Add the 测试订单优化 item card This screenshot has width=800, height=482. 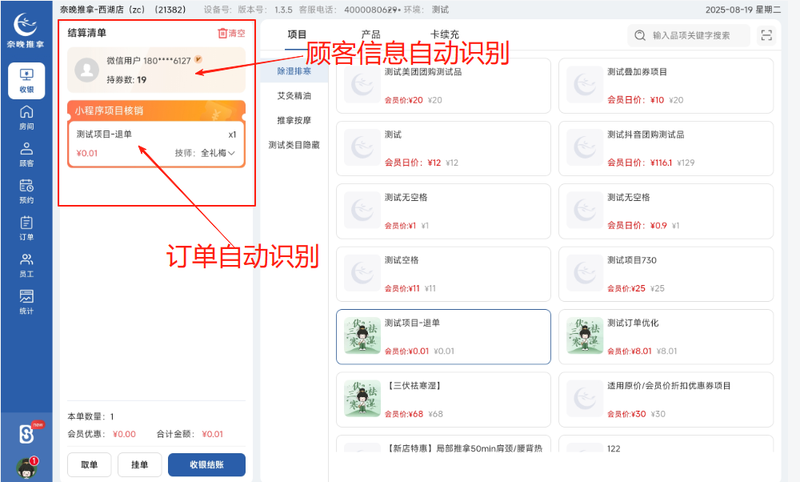[x=666, y=337]
